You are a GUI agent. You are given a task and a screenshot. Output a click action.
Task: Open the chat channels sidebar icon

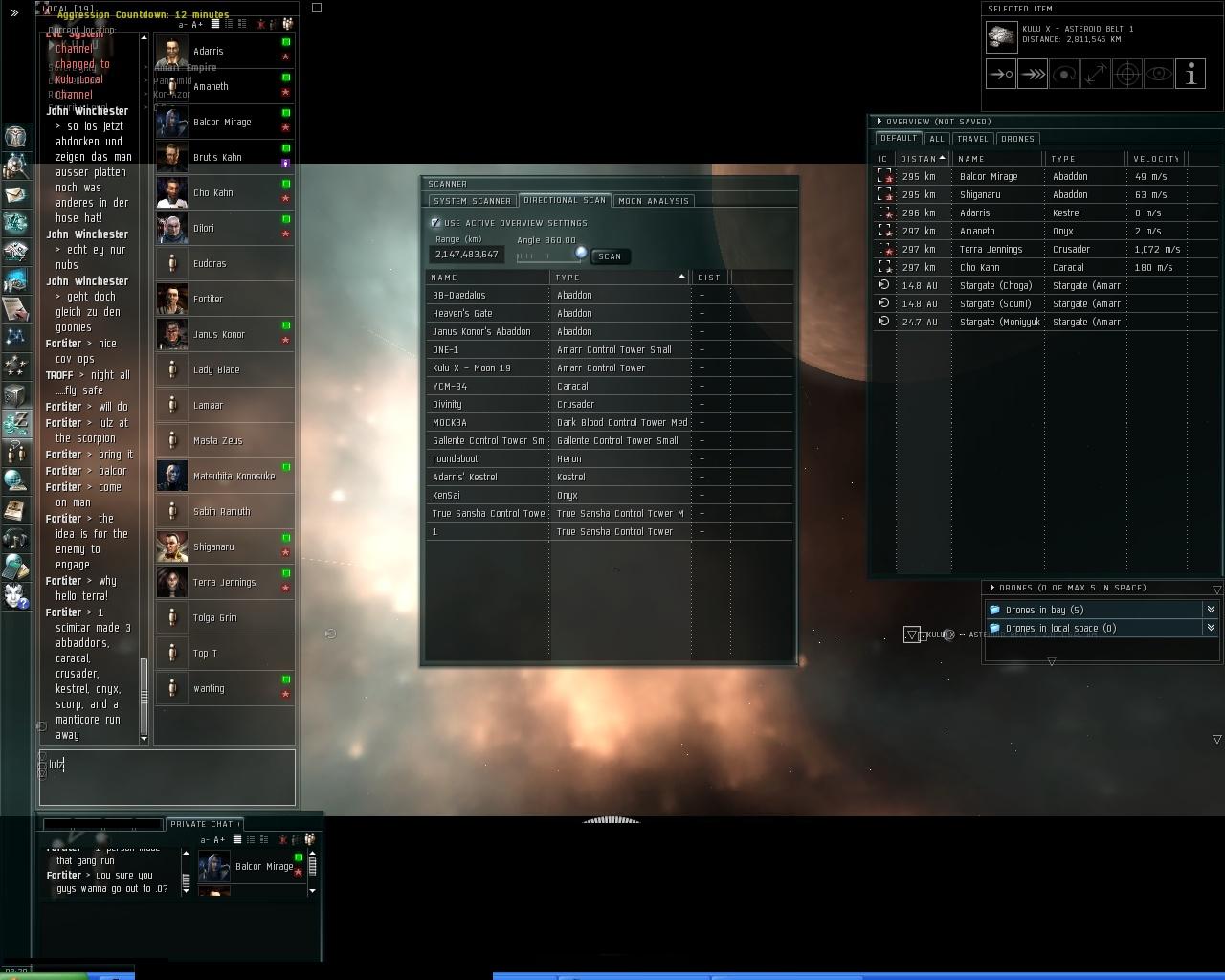(x=15, y=452)
